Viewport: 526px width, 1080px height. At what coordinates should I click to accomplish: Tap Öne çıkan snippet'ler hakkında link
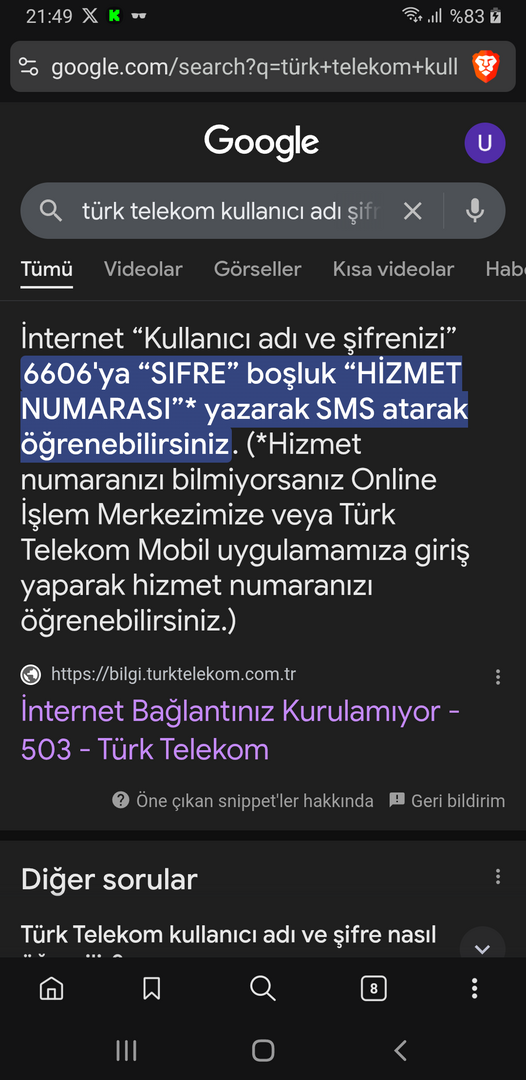click(243, 800)
